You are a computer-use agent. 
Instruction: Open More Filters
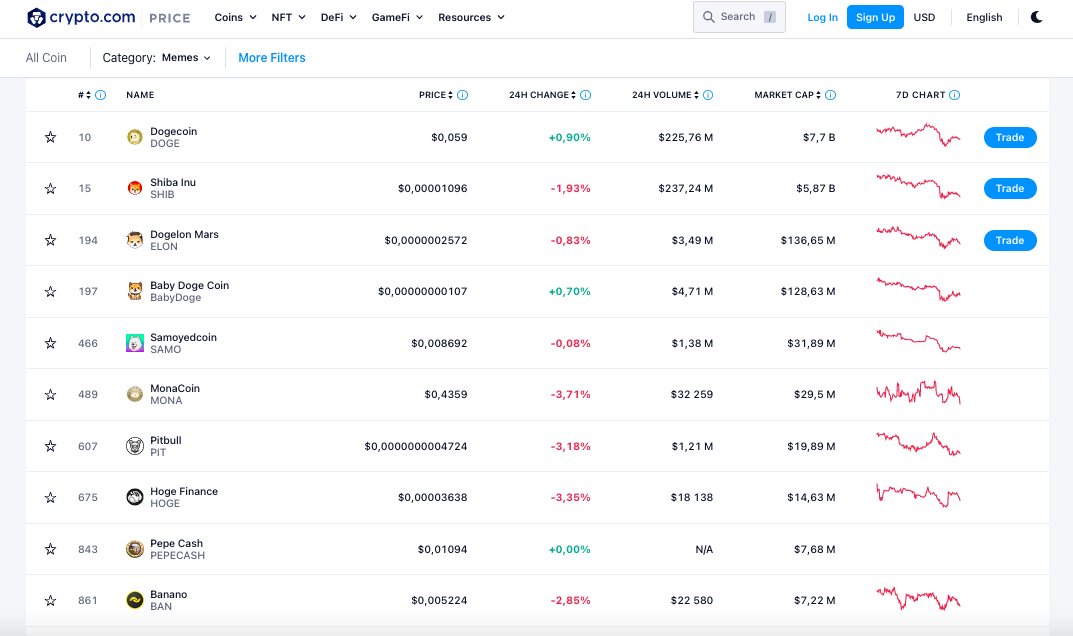click(272, 58)
